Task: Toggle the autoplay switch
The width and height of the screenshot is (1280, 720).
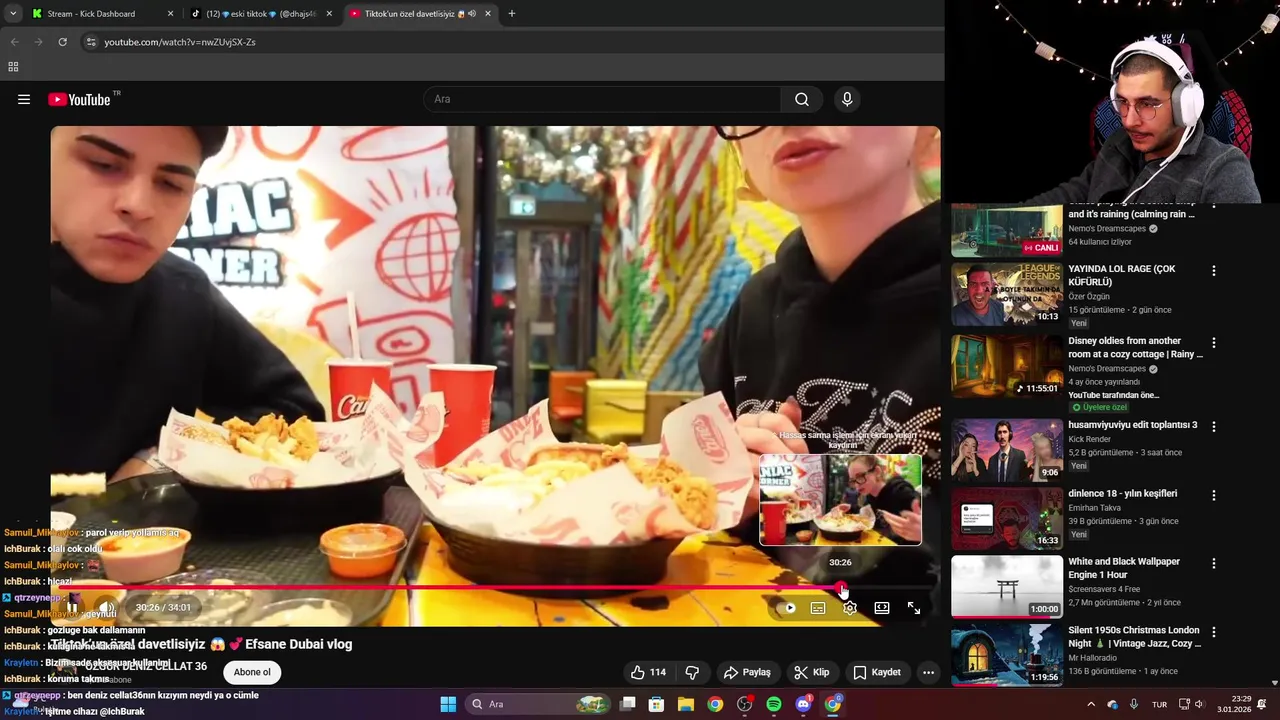Action: pos(788,607)
